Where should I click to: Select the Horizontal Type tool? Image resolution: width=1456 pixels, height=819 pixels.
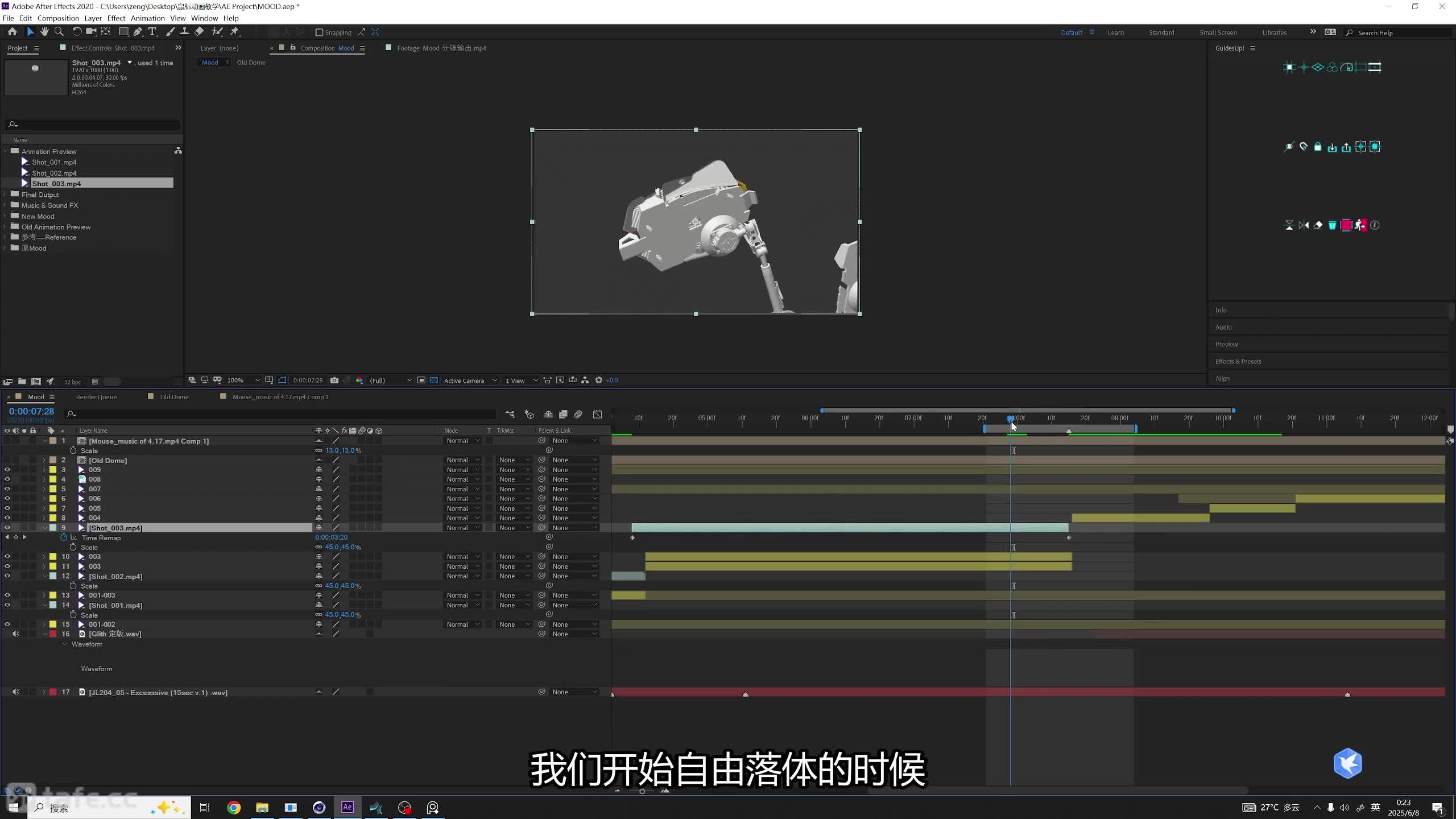pos(152,32)
